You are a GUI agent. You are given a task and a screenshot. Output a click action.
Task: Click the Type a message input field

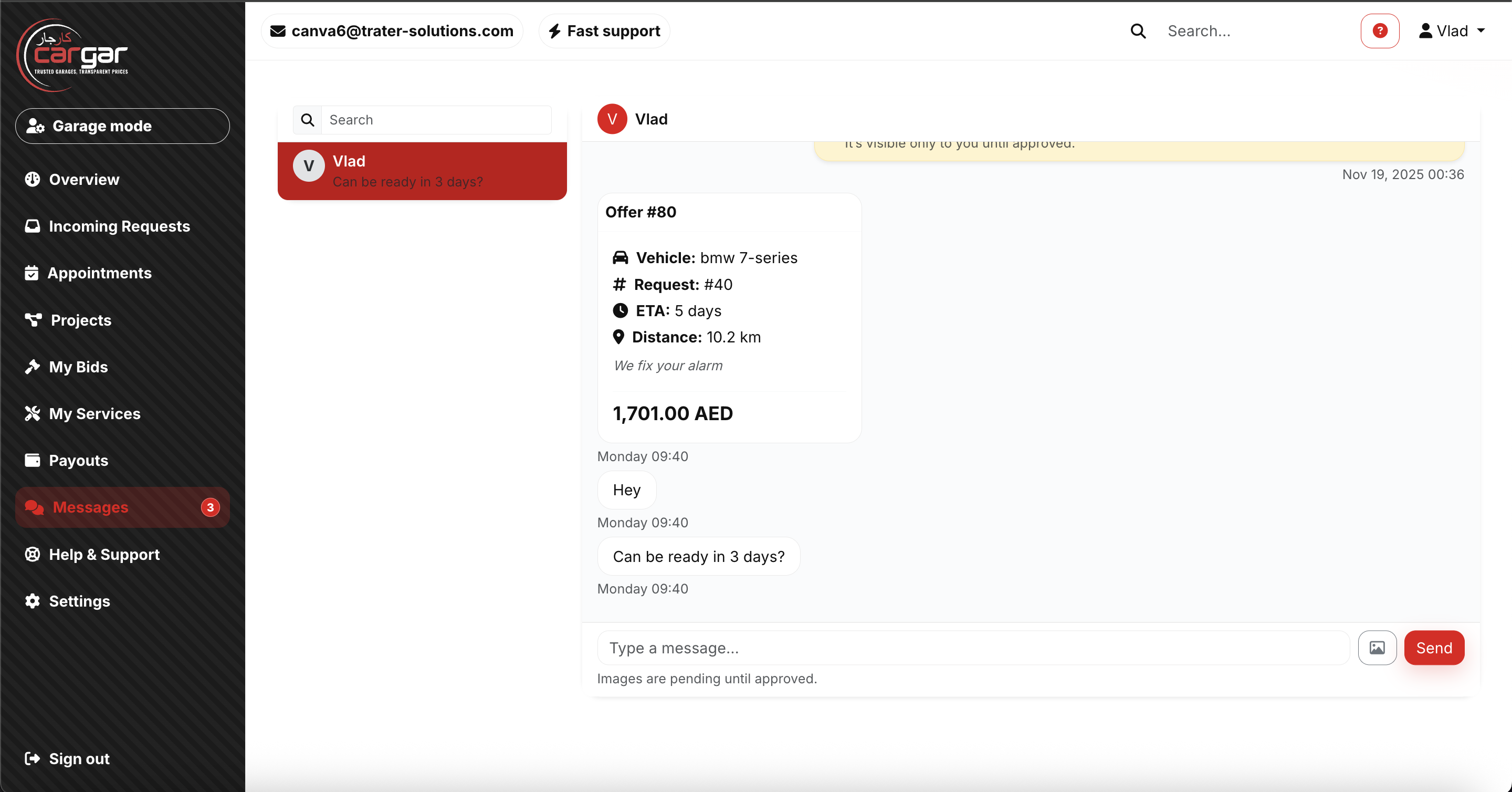coord(973,648)
